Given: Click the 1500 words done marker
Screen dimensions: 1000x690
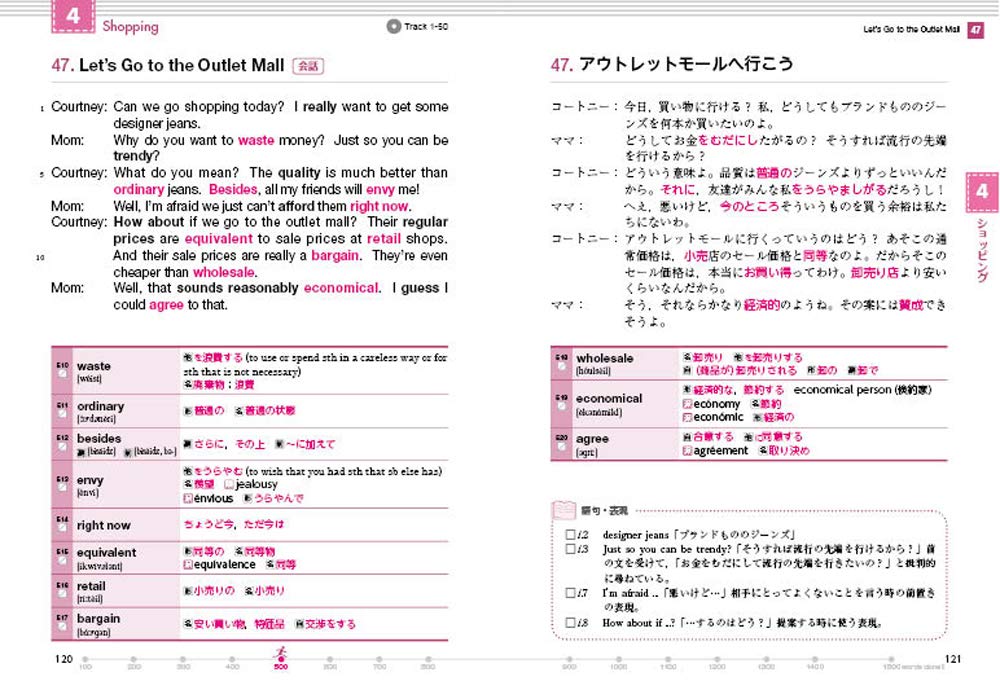Looking at the screenshot, I should (891, 660).
